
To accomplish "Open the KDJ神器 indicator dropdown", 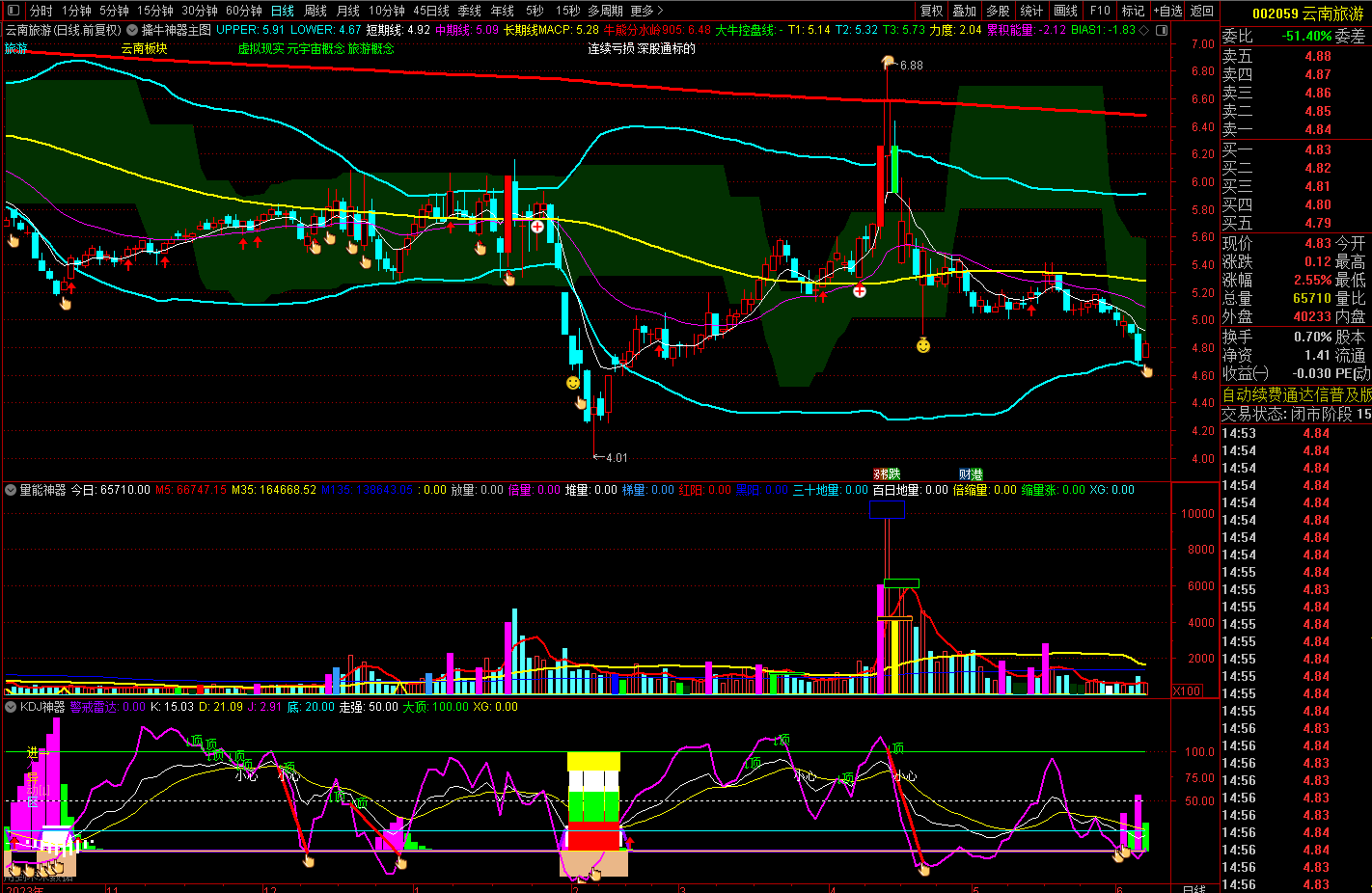I will (11, 707).
